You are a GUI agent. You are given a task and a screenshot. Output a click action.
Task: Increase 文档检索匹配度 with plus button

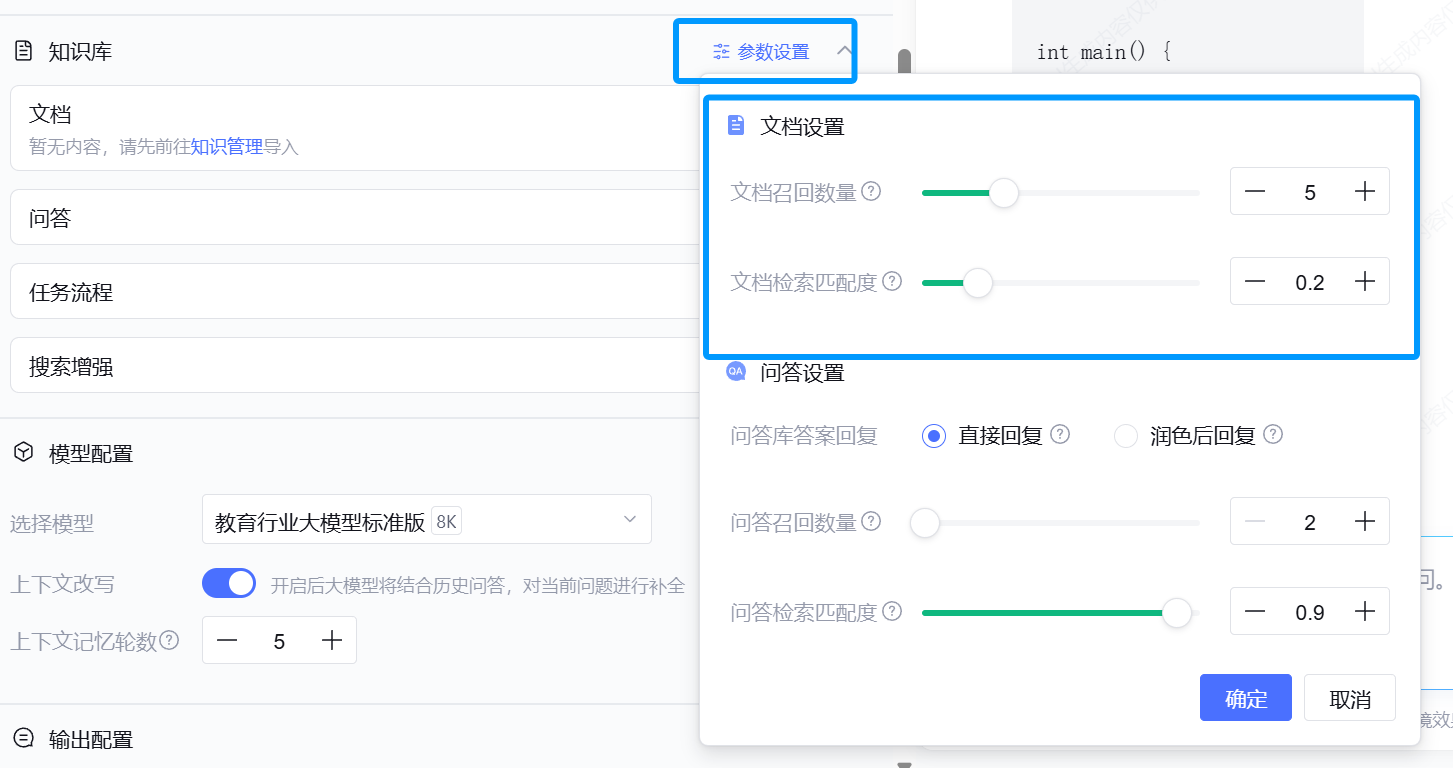1365,281
